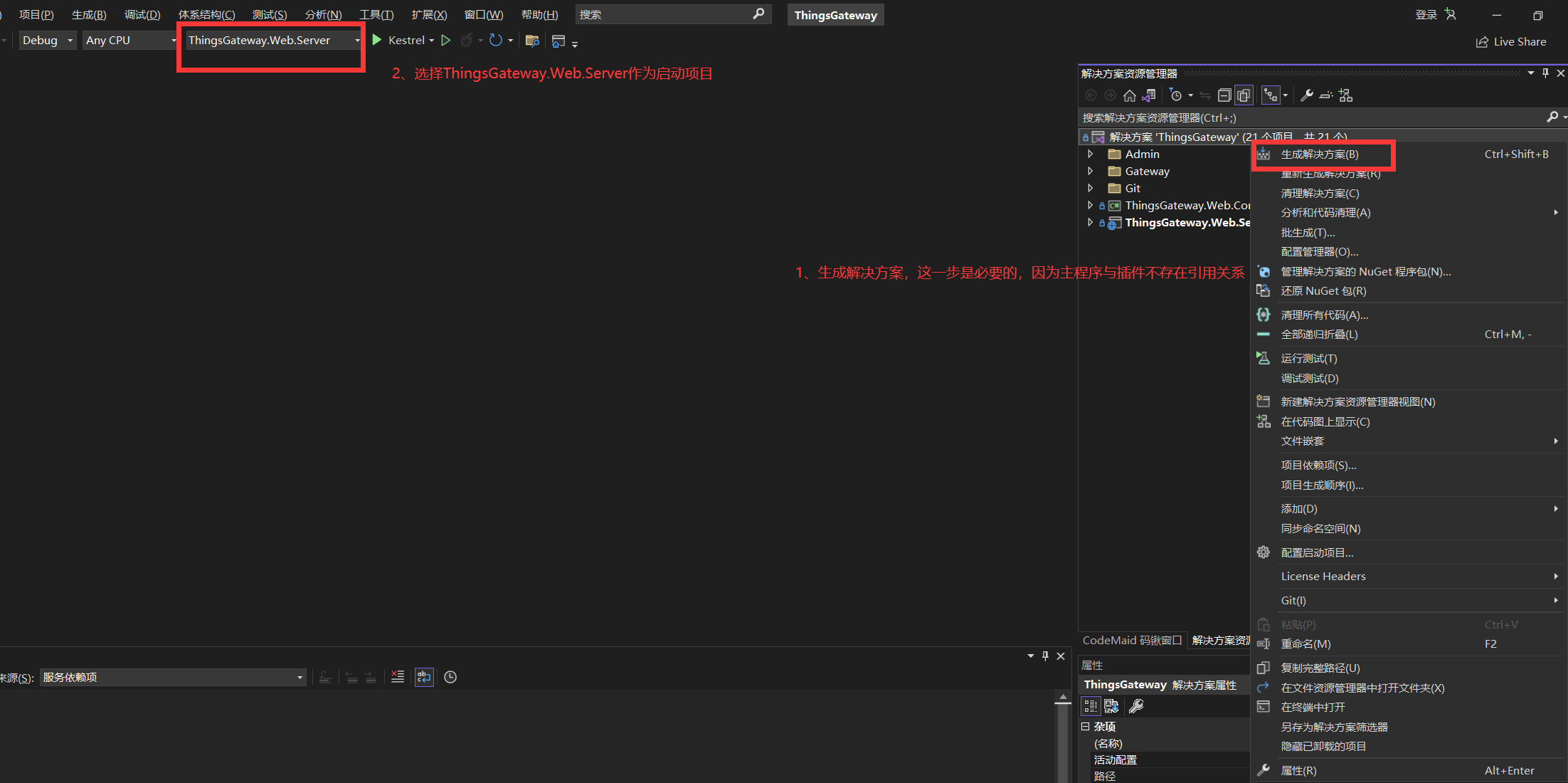Image resolution: width=1568 pixels, height=783 pixels.
Task: Click the Home icon in Solution Explorer
Action: tap(1129, 95)
